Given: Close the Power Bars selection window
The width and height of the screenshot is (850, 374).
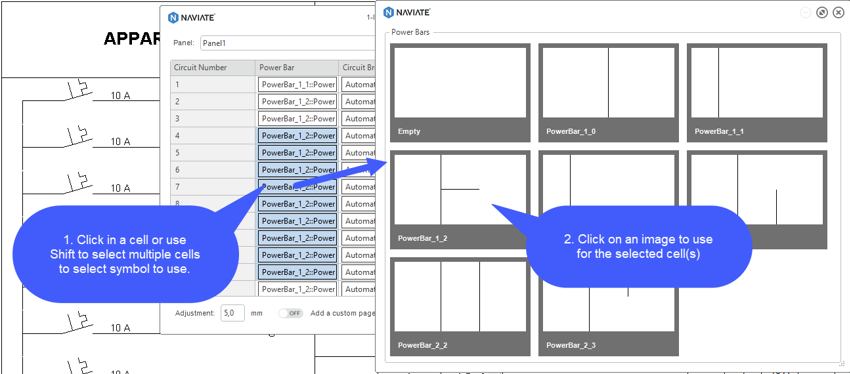Looking at the screenshot, I should (x=838, y=12).
